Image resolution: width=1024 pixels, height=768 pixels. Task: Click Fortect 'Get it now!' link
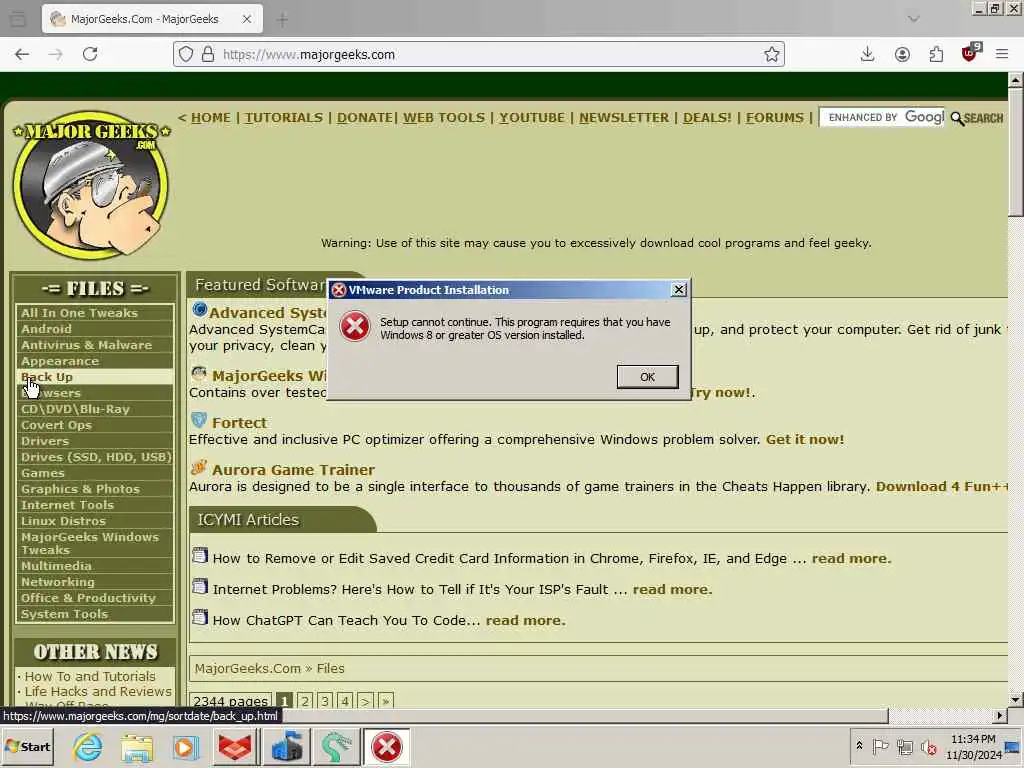(805, 440)
